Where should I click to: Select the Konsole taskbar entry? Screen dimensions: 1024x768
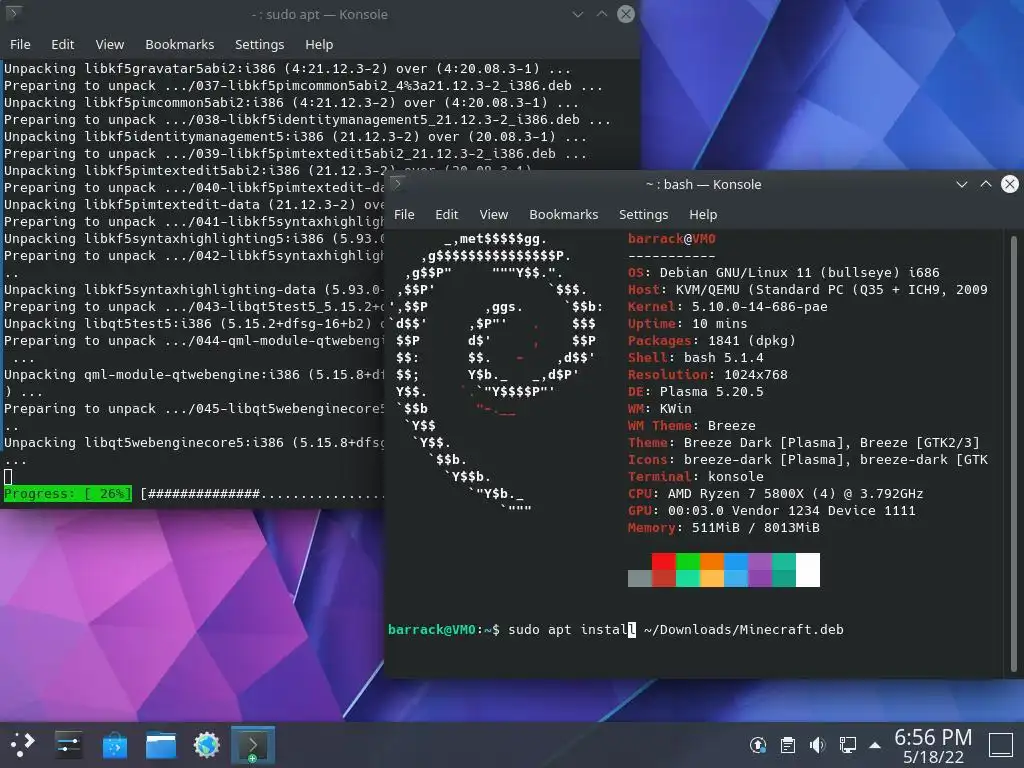(253, 745)
